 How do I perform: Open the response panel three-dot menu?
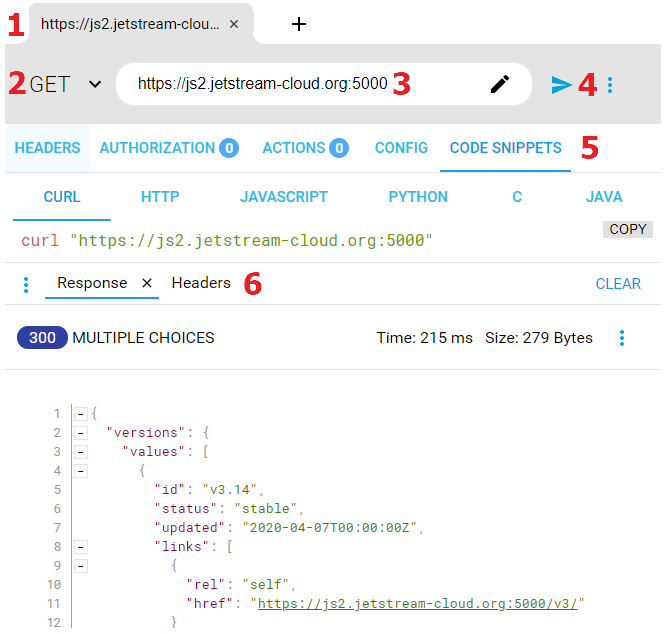[26, 285]
